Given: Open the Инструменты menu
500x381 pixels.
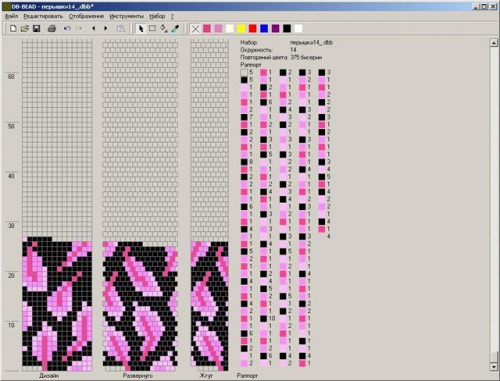Looking at the screenshot, I should [127, 16].
